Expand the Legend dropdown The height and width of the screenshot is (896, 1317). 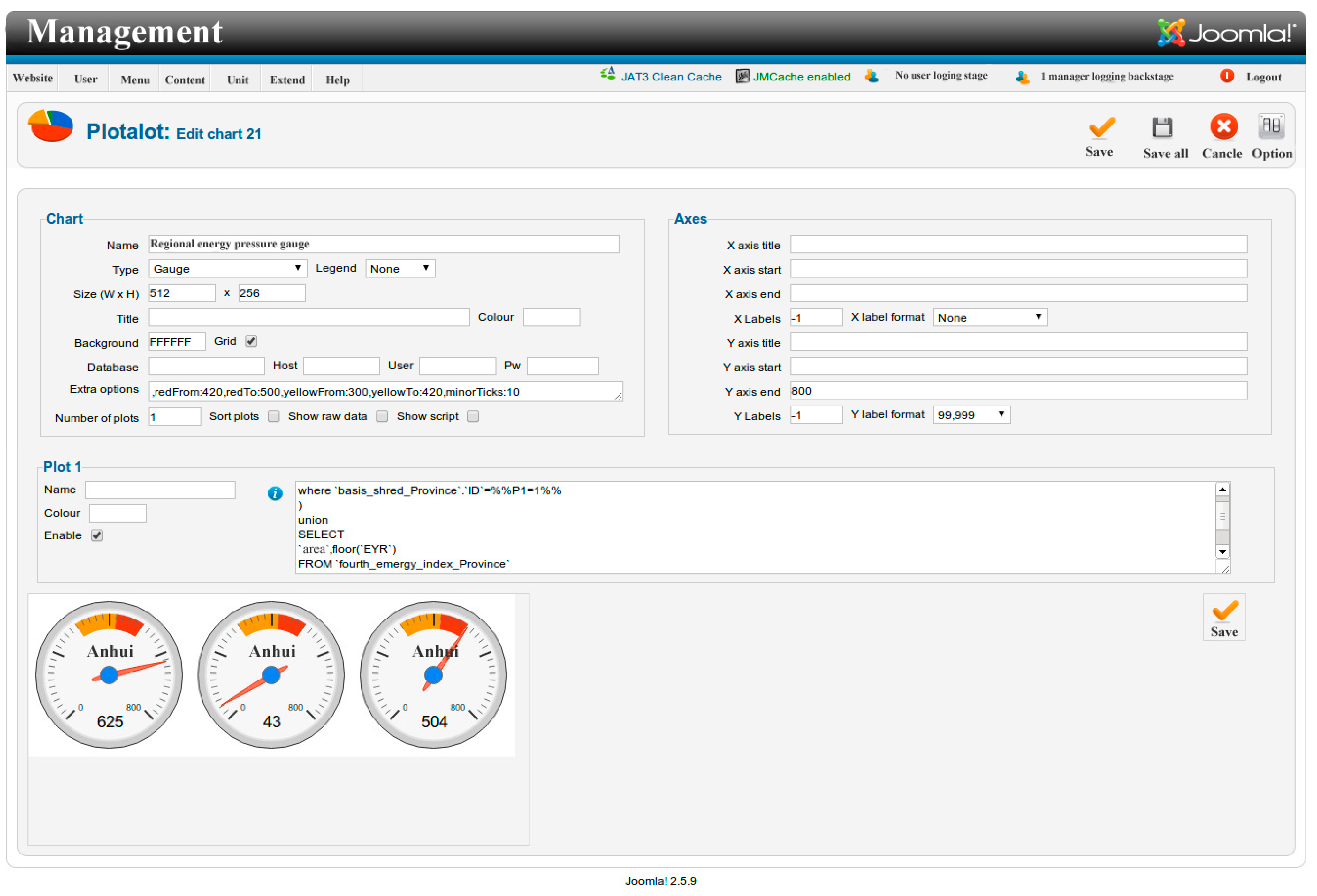pyautogui.click(x=400, y=269)
